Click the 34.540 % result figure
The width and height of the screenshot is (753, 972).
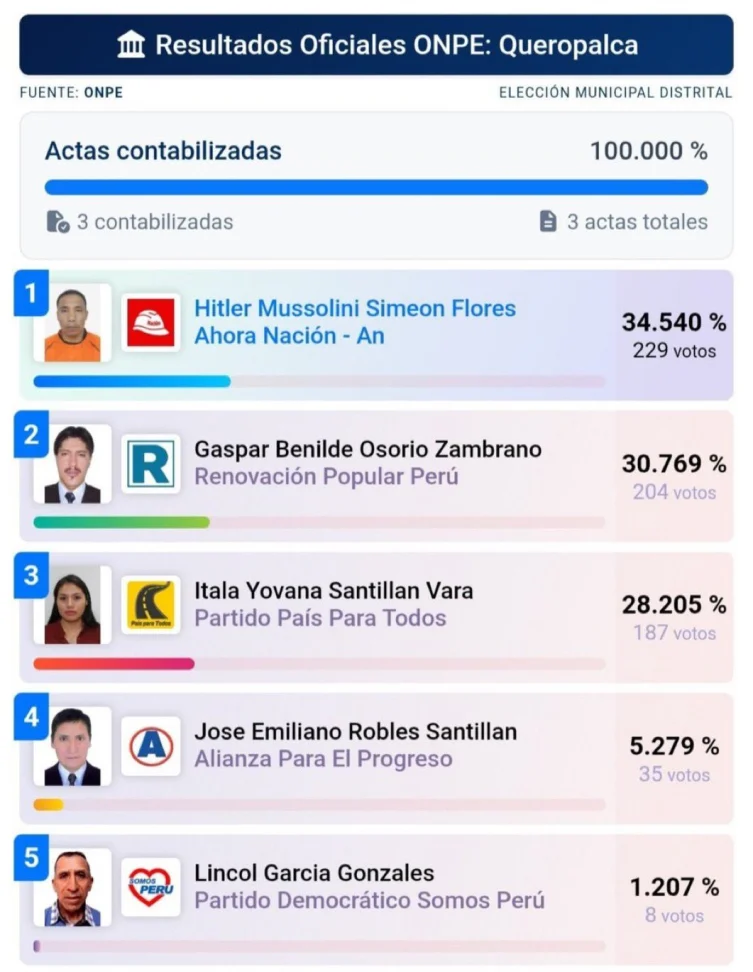674,322
